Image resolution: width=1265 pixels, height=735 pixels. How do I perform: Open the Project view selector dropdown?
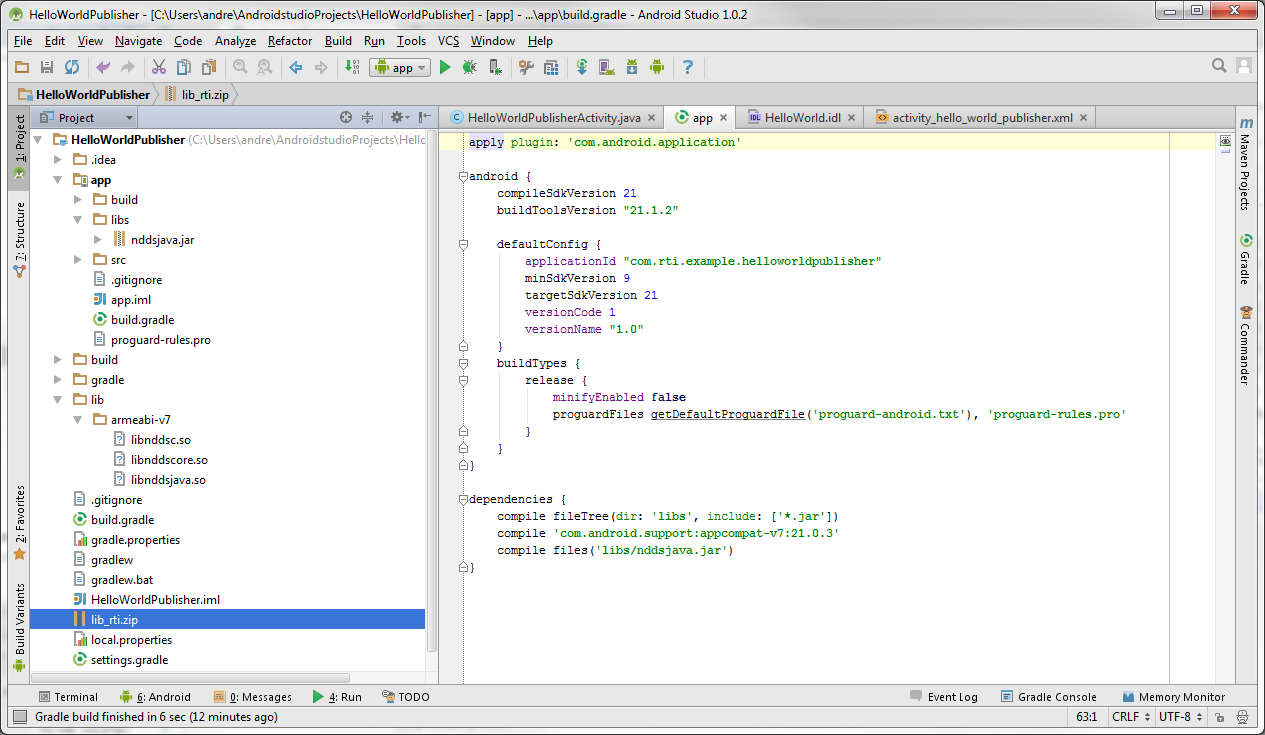[88, 117]
